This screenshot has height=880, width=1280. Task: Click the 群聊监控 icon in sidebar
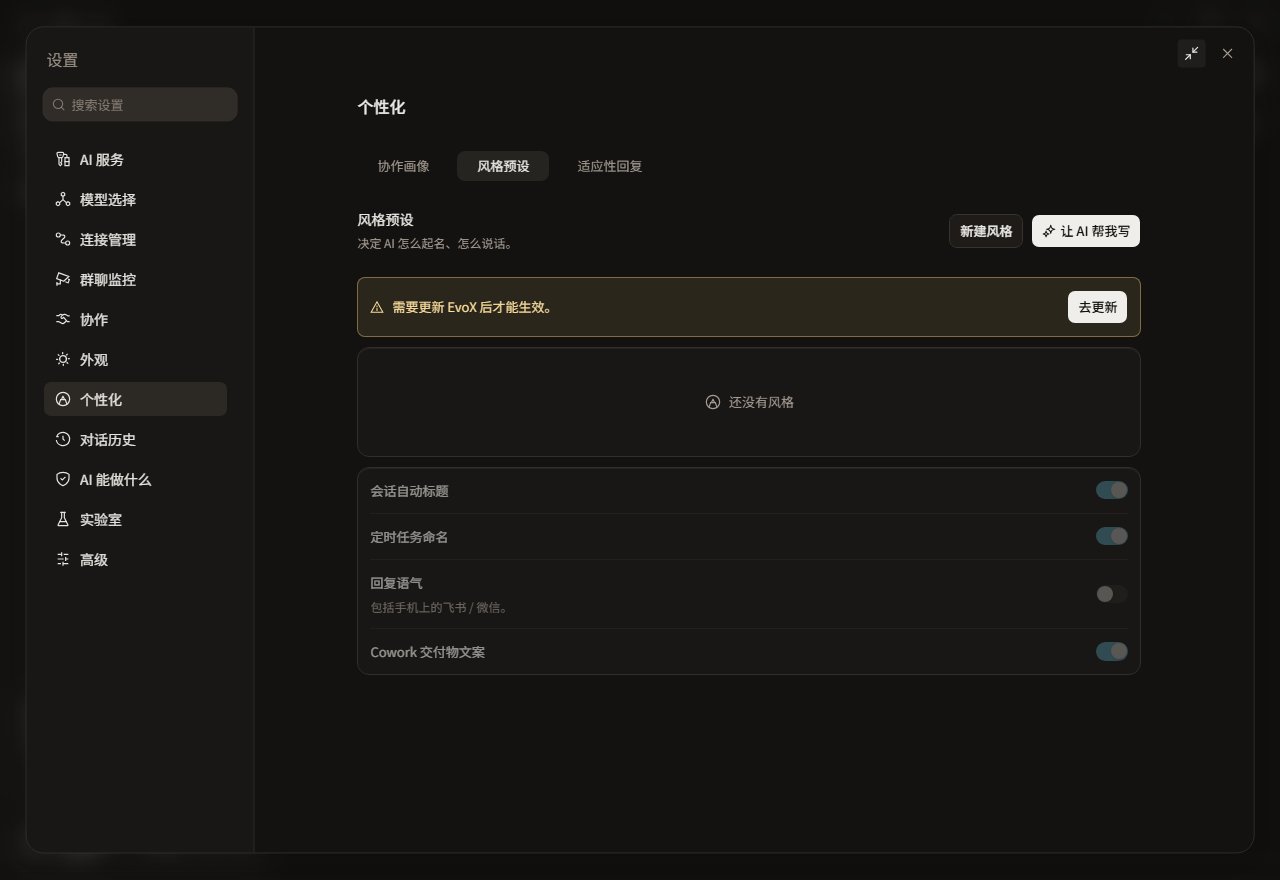tap(63, 280)
